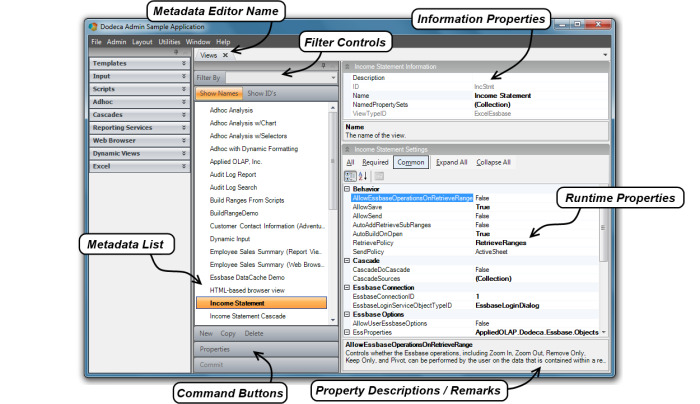Expand the Adhoc navigation group
This screenshot has width=700, height=404.
pos(139,102)
